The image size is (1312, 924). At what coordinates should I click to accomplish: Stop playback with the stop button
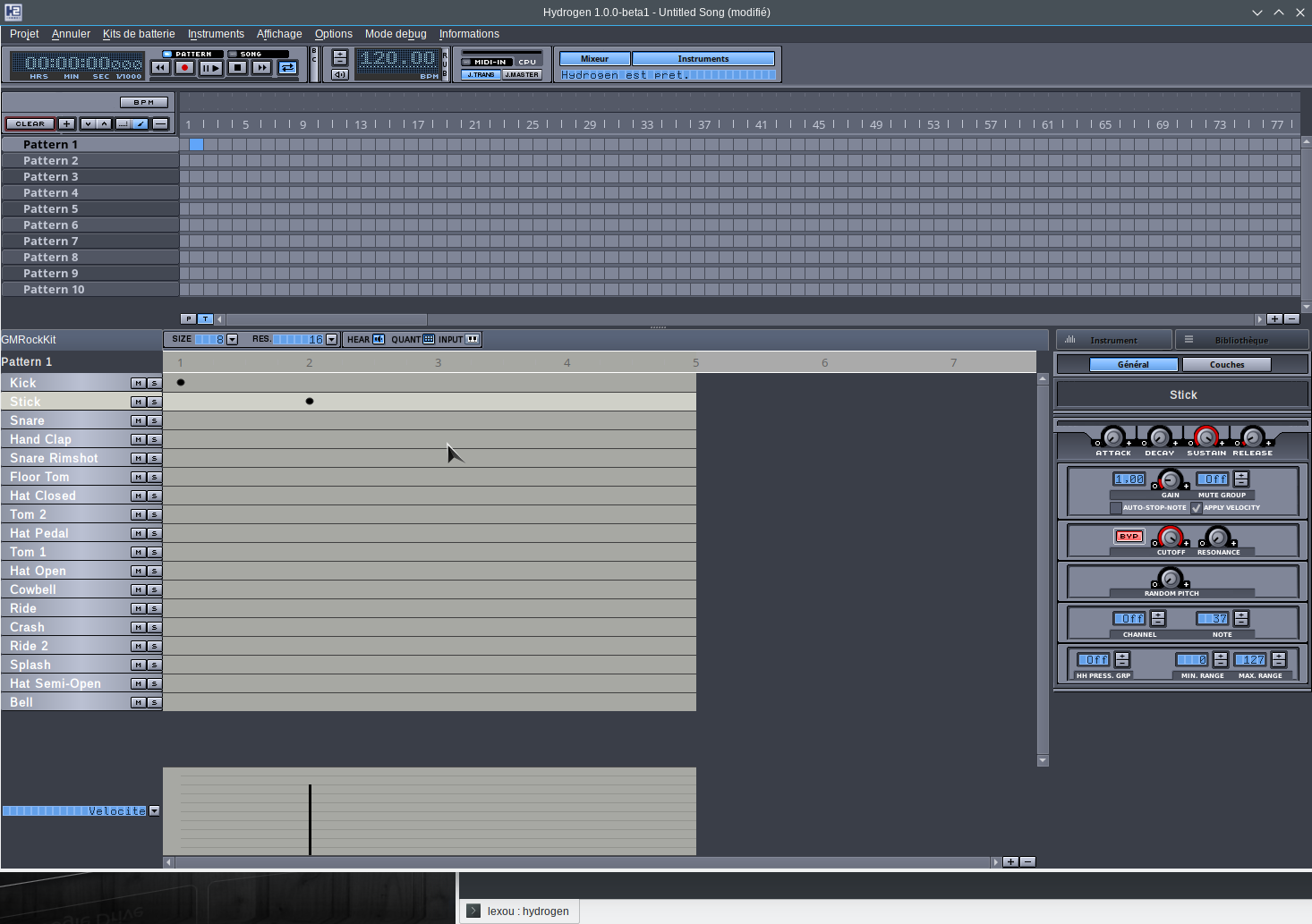tap(237, 68)
